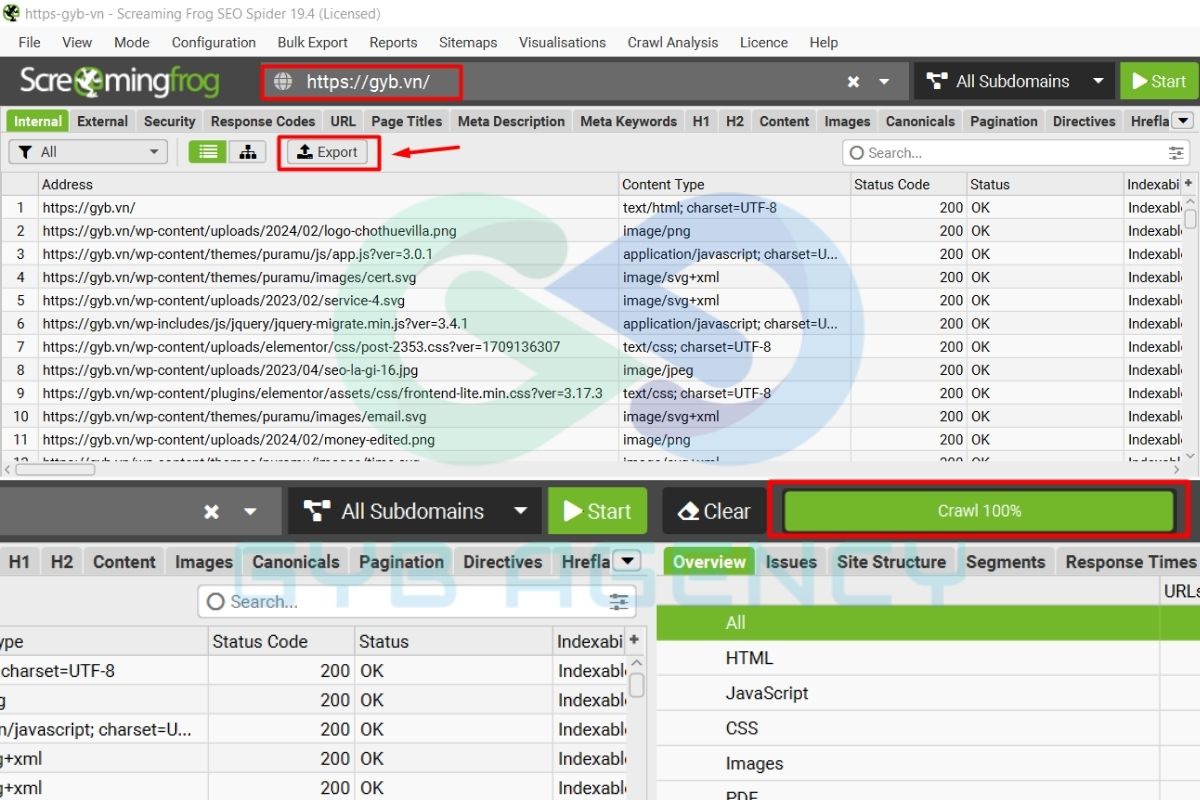The image size is (1200, 800).
Task: Switch to list view icon
Action: point(208,152)
